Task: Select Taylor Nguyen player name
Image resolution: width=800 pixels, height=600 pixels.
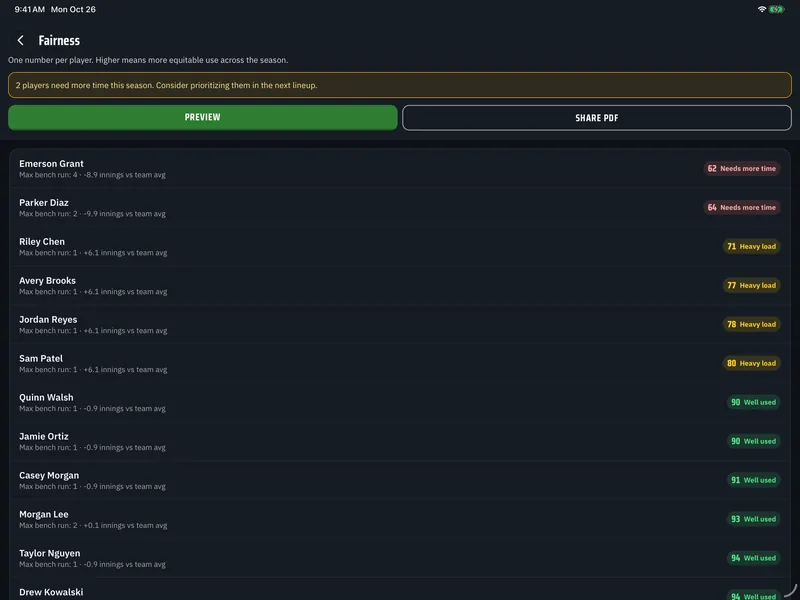Action: coord(49,554)
